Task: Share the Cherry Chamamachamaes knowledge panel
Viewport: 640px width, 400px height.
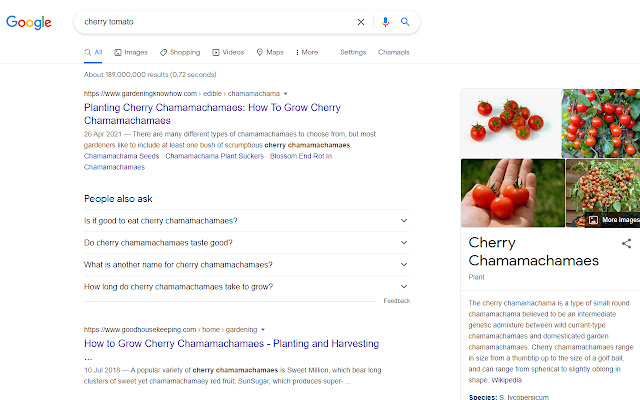Action: (627, 243)
